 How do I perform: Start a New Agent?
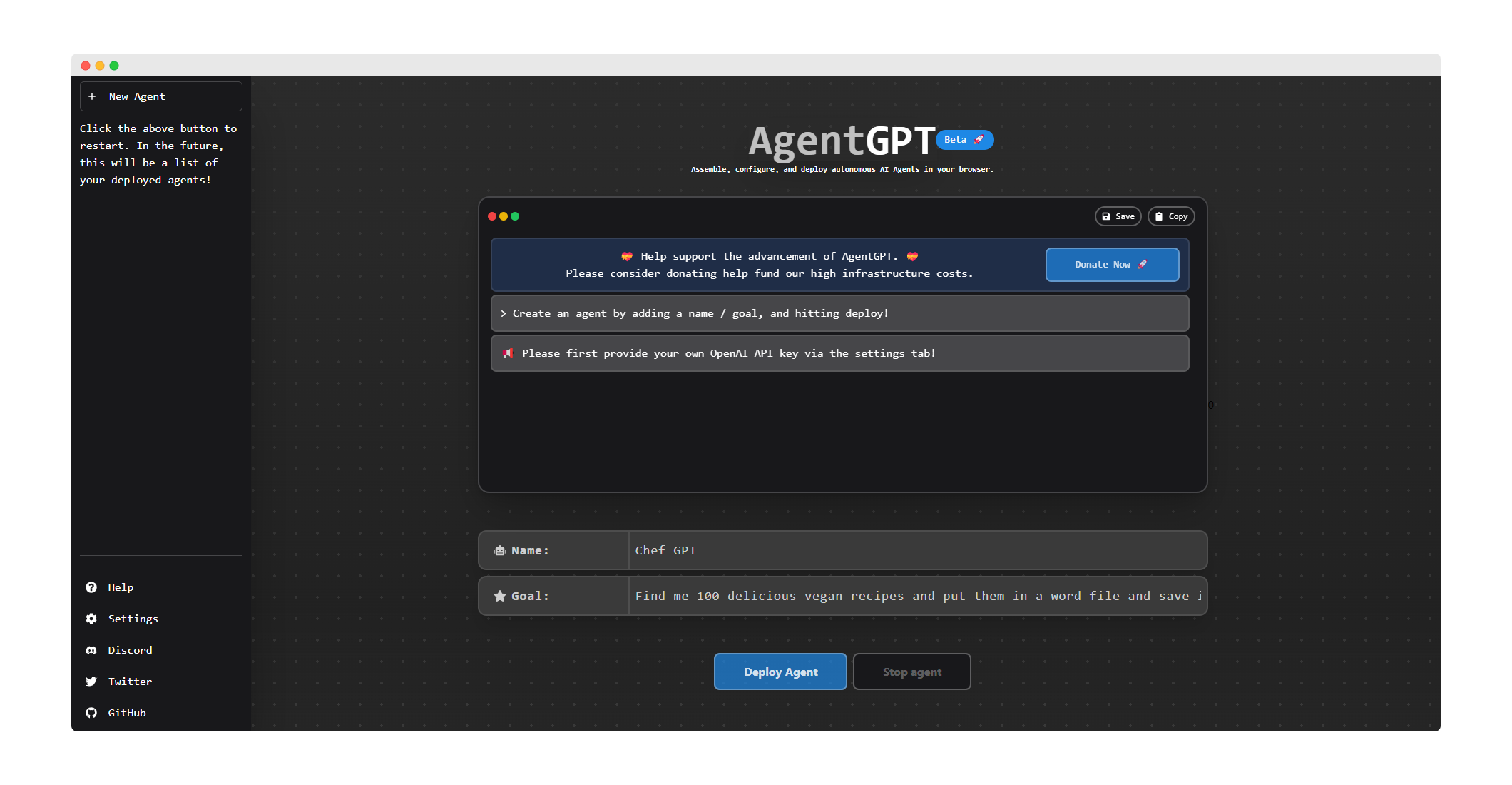coord(161,96)
